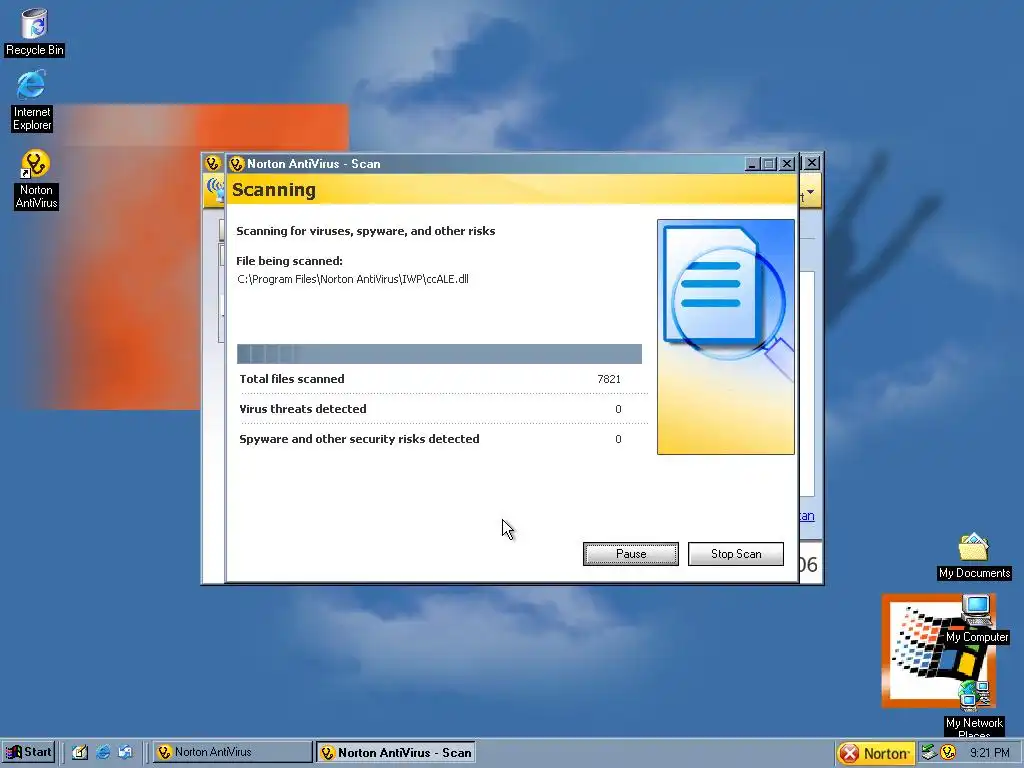Click the Scanning header text
Screen dimensions: 1024x768
click(274, 189)
